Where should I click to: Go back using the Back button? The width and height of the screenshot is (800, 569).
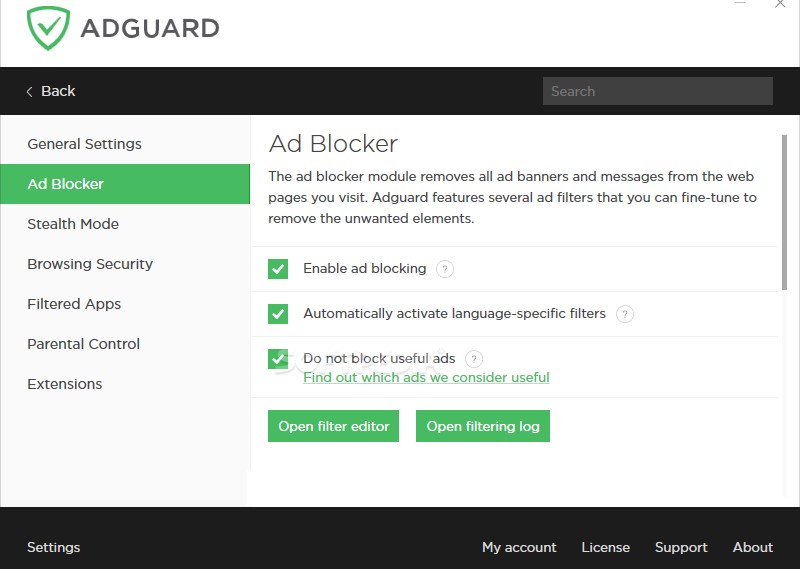(x=51, y=91)
